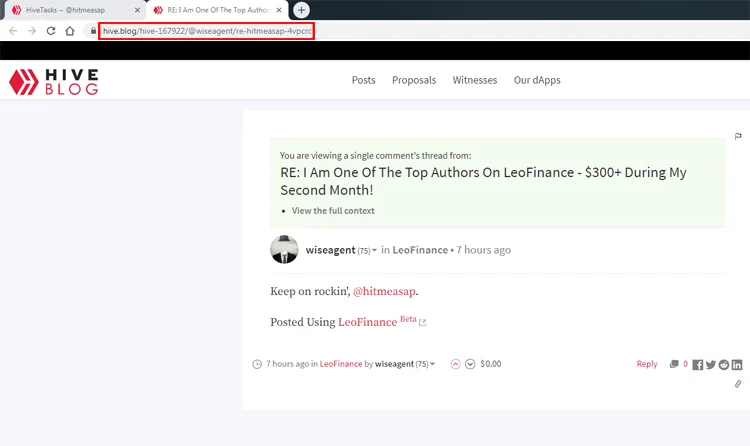Close the HiveTasks tab
The width and height of the screenshot is (750, 446).
pyautogui.click(x=137, y=10)
